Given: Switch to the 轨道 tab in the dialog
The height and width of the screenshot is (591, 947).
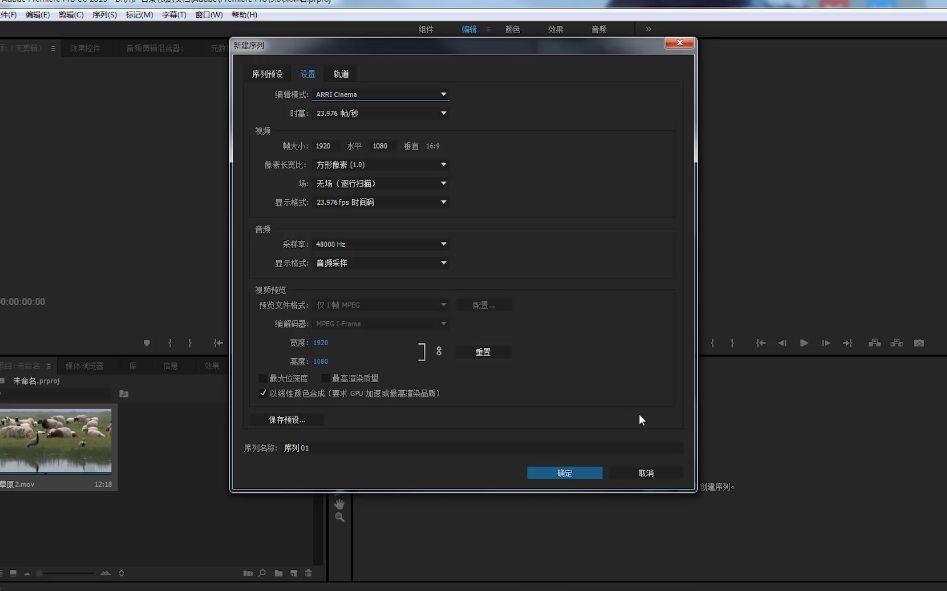Looking at the screenshot, I should [x=340, y=73].
